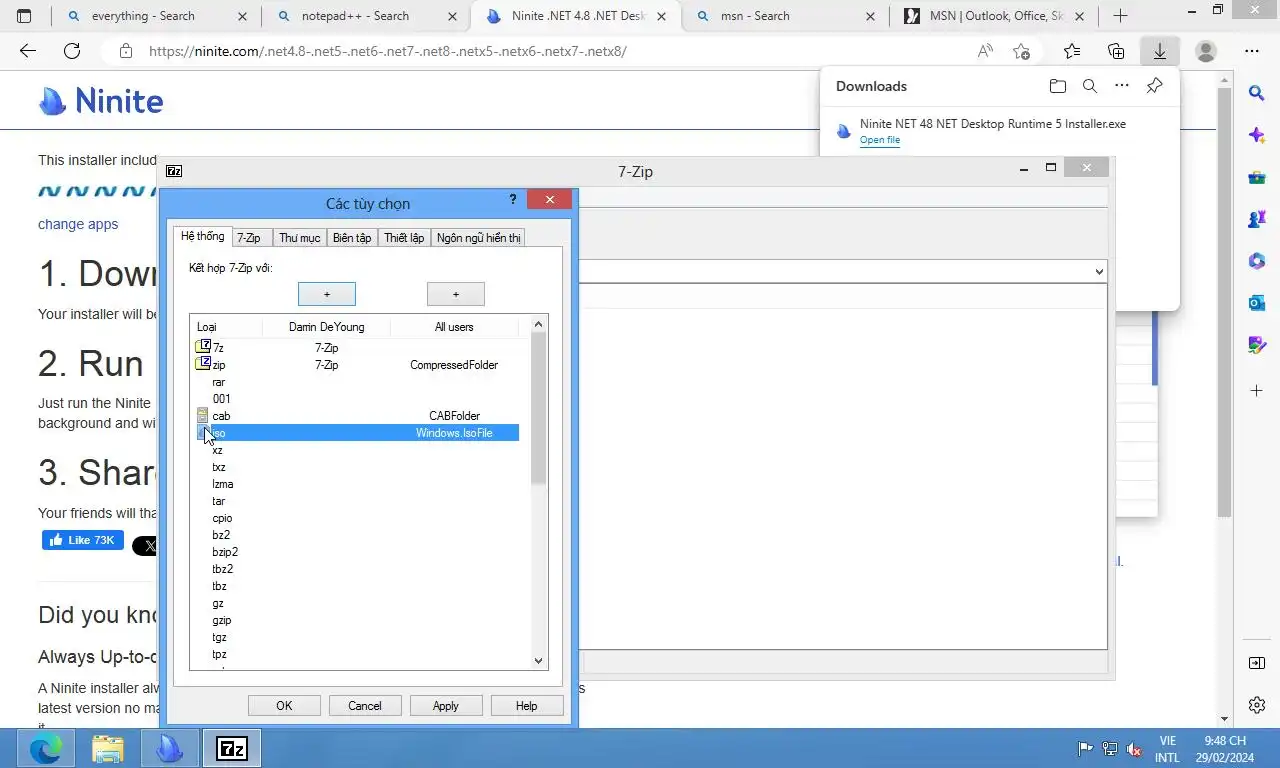Select the Hệ thống tab
Image resolution: width=1280 pixels, height=768 pixels.
point(202,236)
